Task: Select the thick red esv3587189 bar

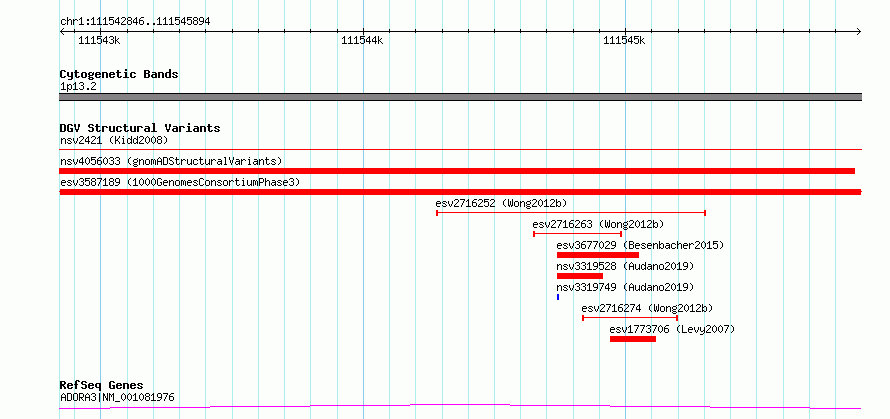Action: coord(460,192)
